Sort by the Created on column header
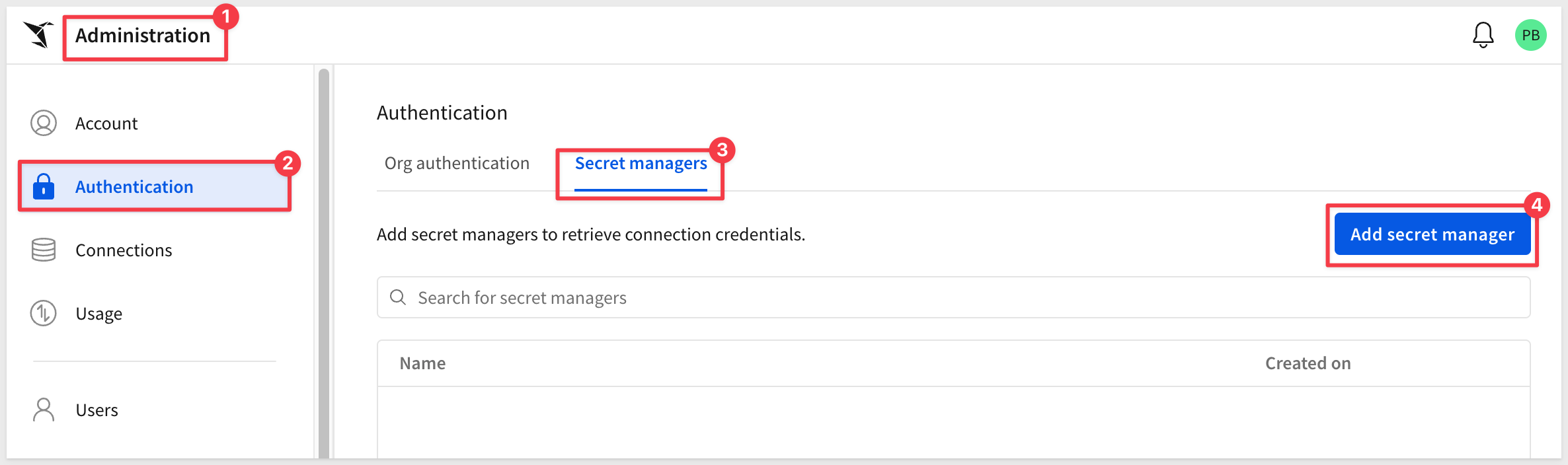Screen dimensions: 1568x465 [1308, 363]
